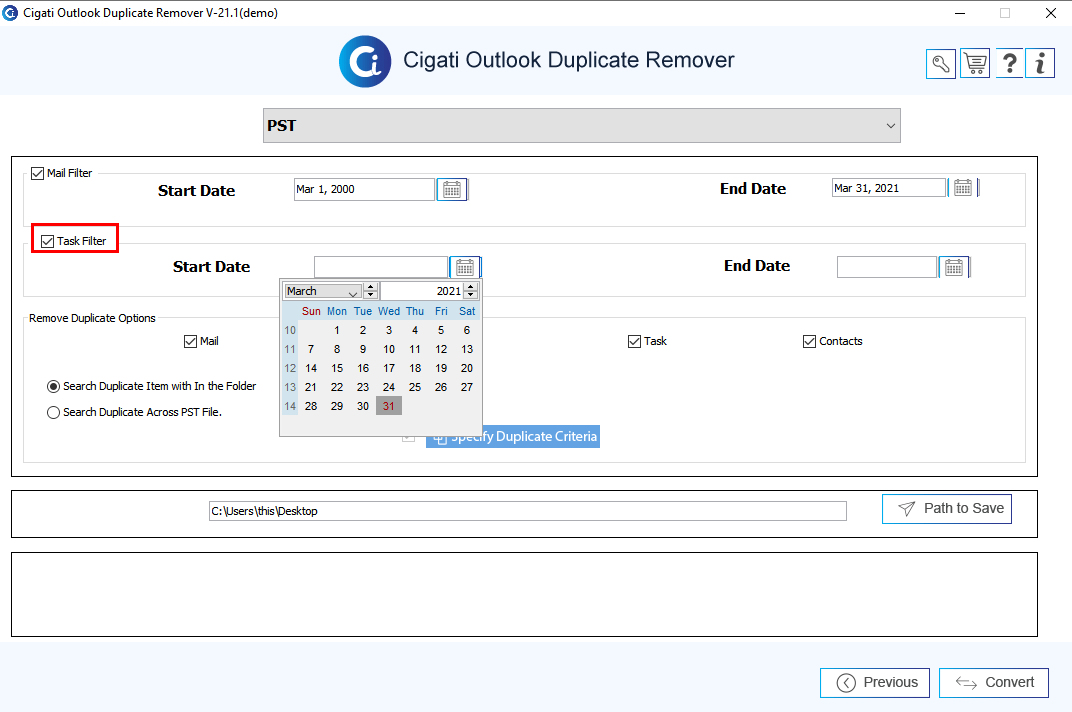This screenshot has height=712, width=1072.
Task: Click the empty Task Filter Start Date field
Action: pyautogui.click(x=381, y=267)
